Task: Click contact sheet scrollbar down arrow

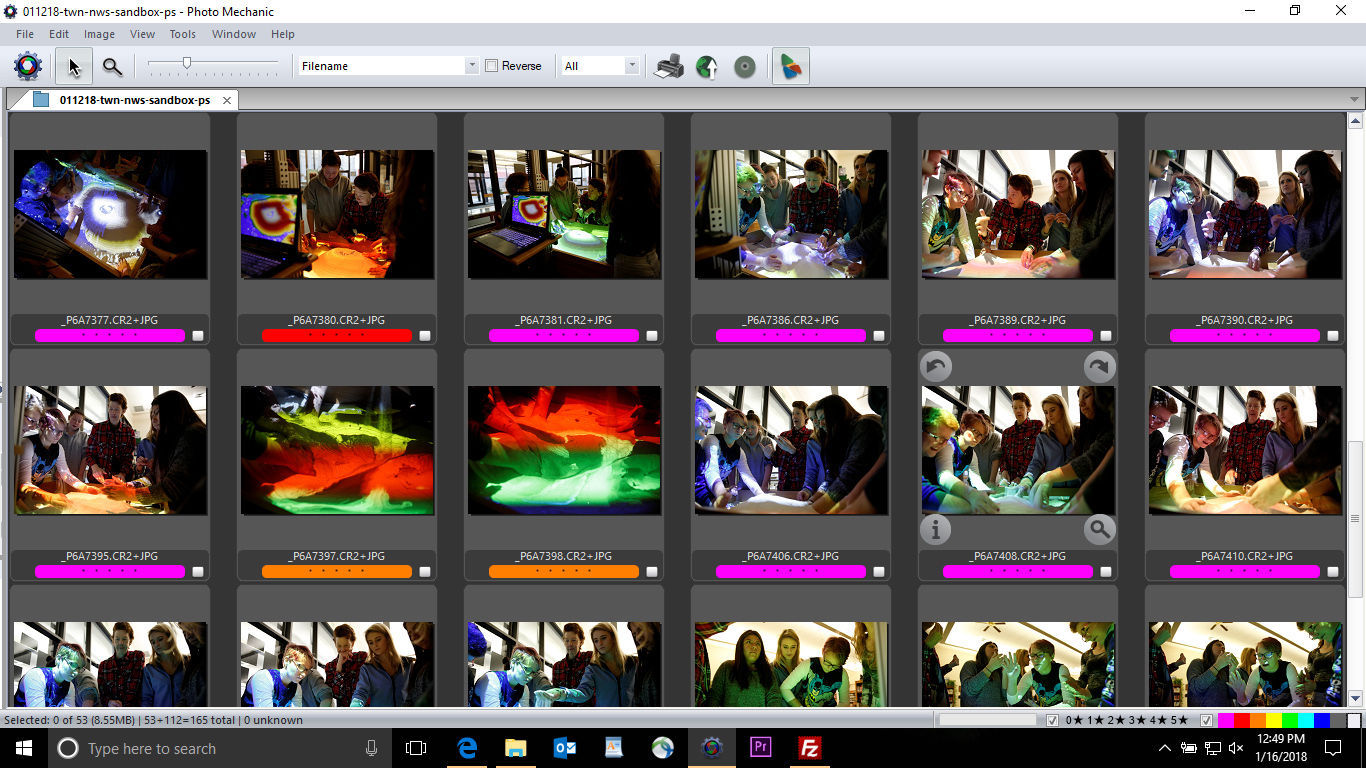Action: pos(1356,698)
